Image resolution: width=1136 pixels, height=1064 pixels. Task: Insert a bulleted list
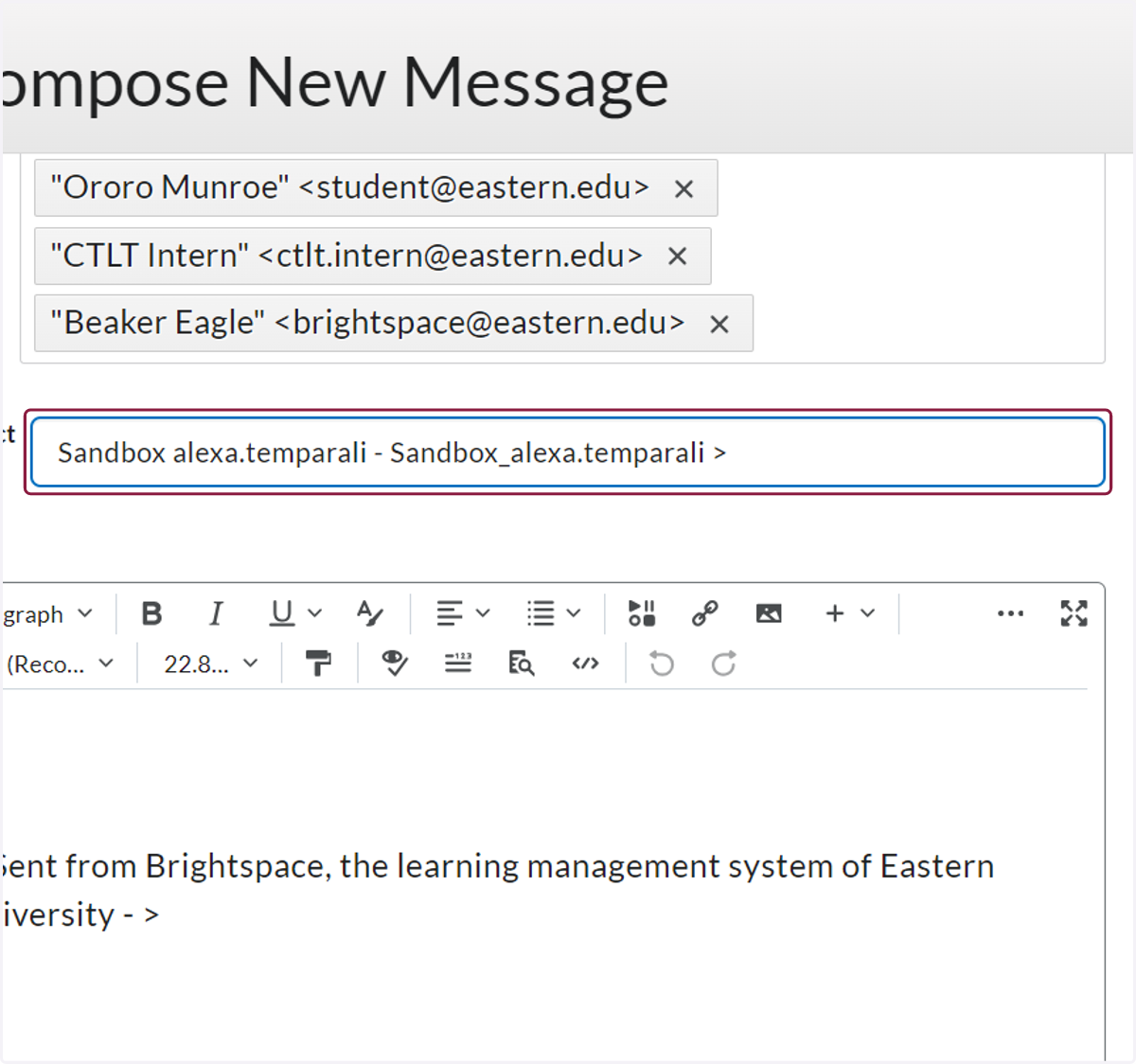tap(541, 614)
